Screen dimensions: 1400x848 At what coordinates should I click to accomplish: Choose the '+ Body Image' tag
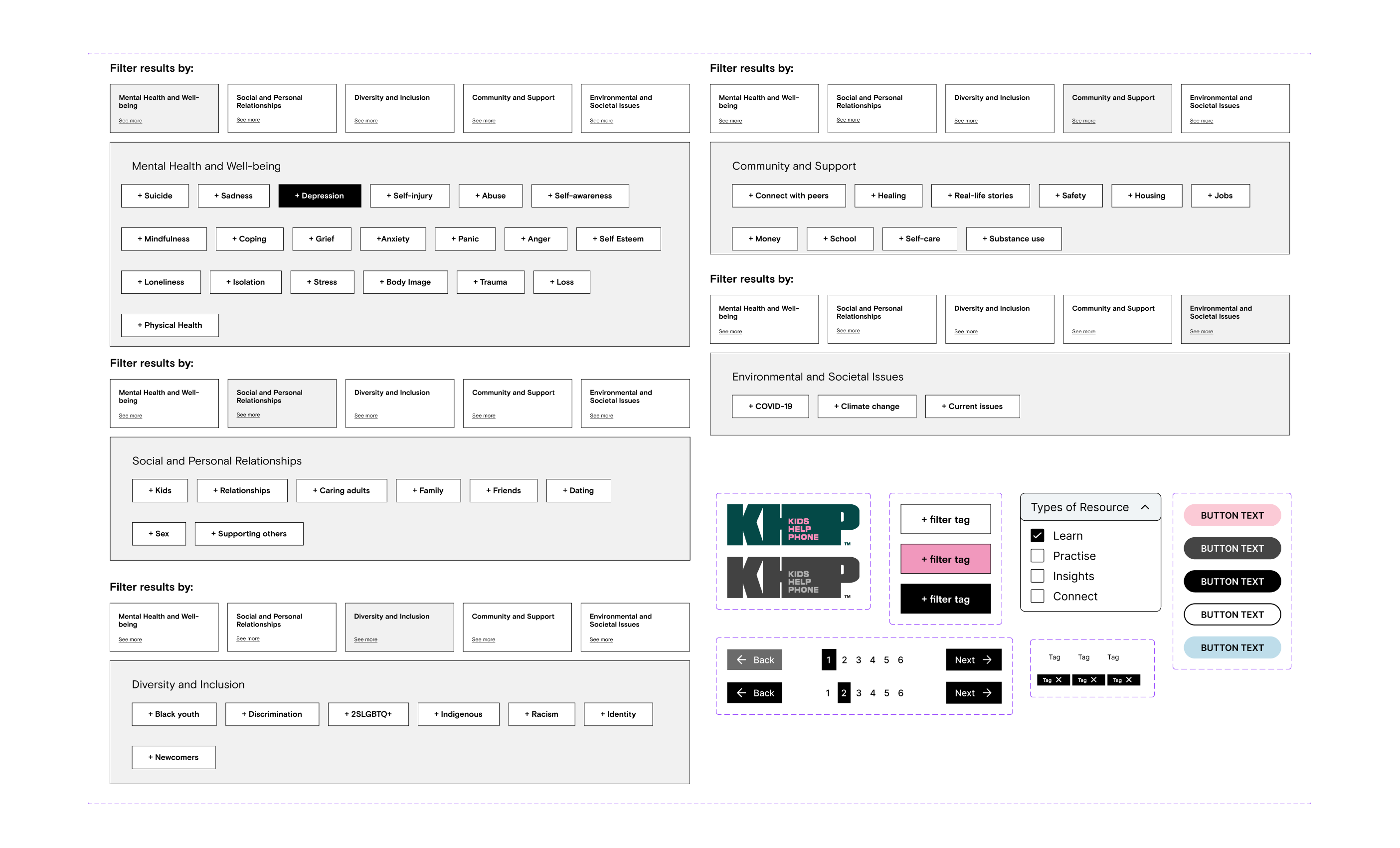(405, 282)
